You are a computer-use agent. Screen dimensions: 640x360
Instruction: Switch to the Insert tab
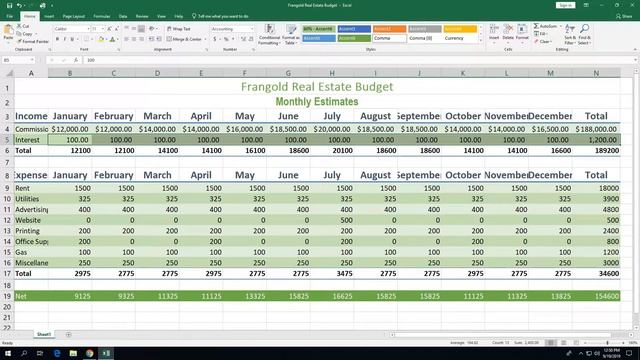click(49, 16)
